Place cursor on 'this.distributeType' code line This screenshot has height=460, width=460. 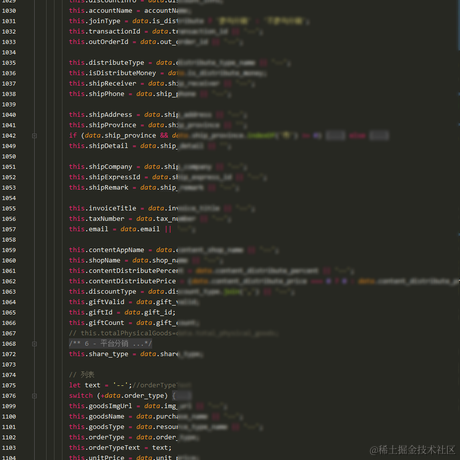pyautogui.click(x=180, y=63)
